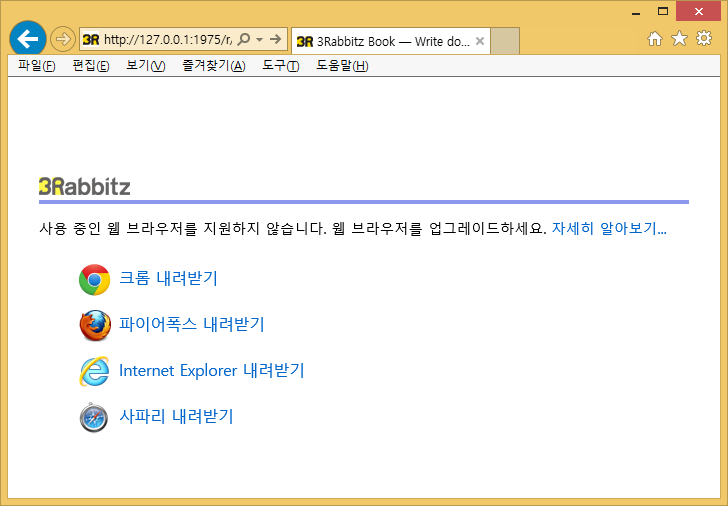Open a new blank tab
The image size is (728, 506).
(505, 41)
